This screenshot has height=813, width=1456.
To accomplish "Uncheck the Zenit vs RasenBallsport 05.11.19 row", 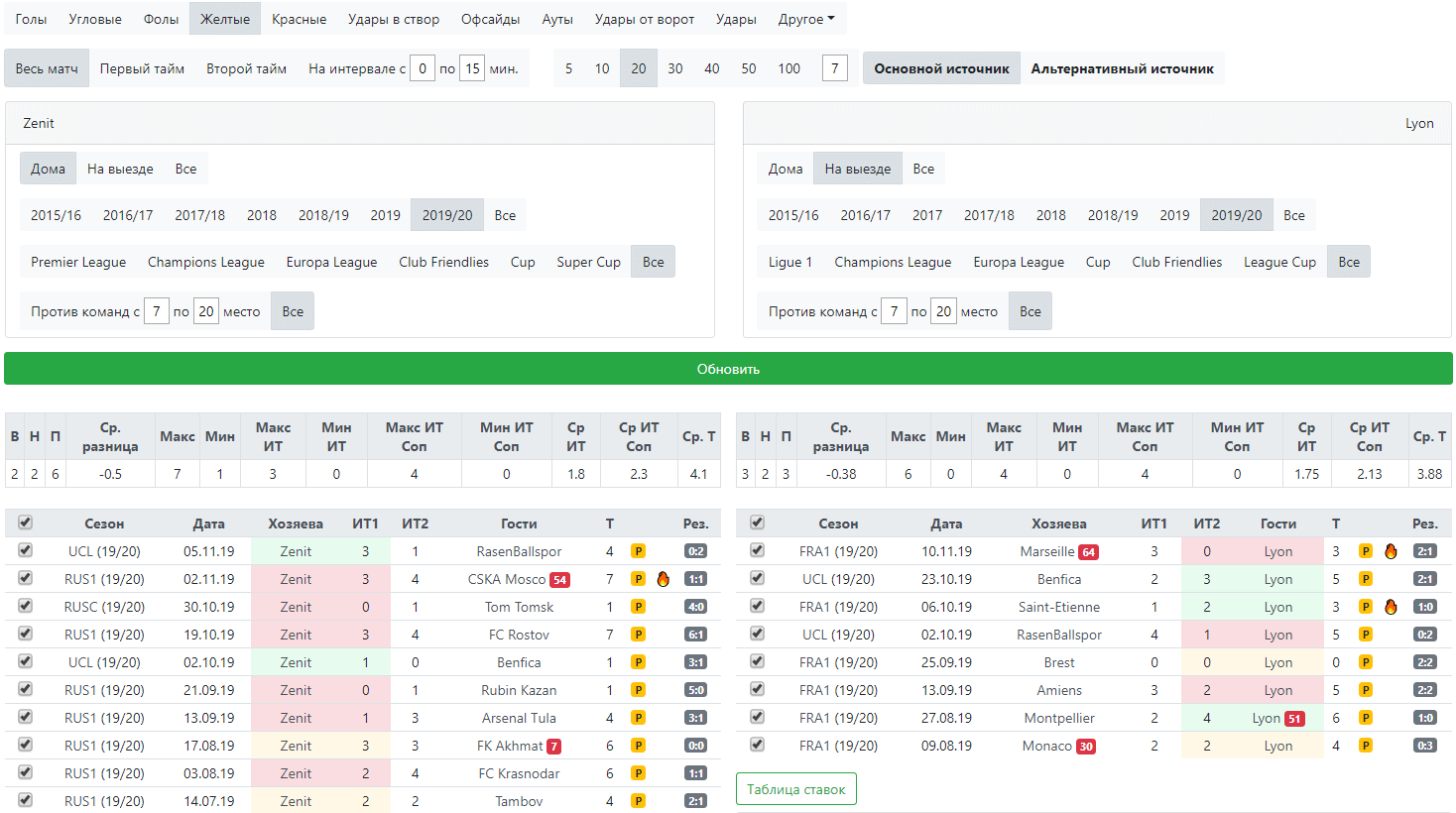I will (x=25, y=550).
